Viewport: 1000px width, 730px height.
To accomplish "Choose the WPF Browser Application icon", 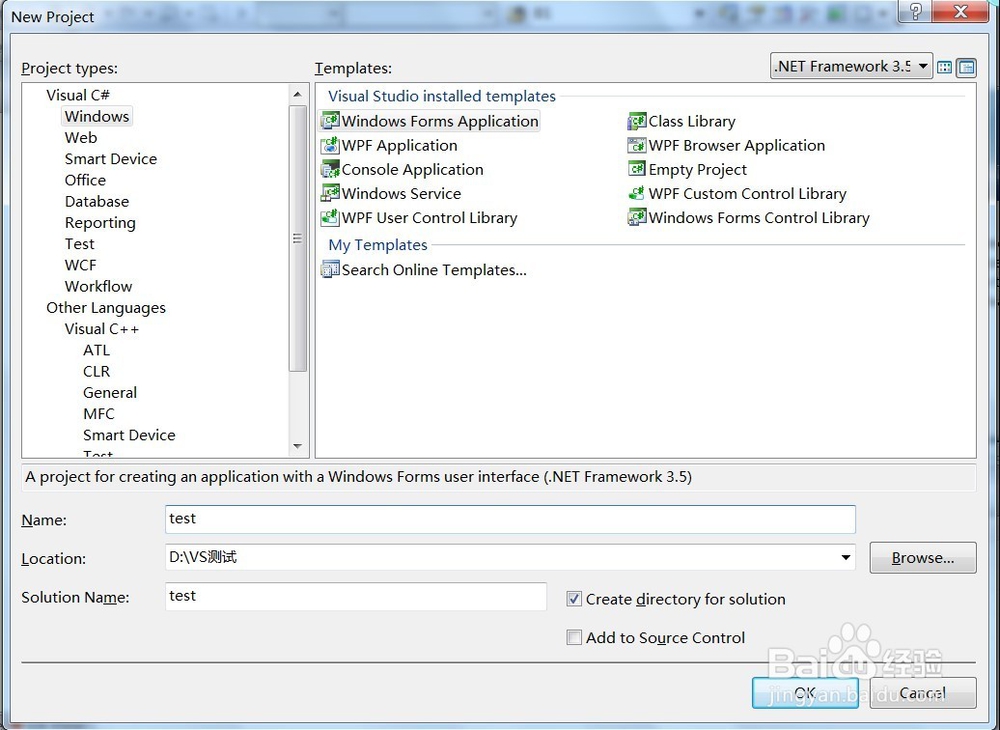I will (x=637, y=145).
